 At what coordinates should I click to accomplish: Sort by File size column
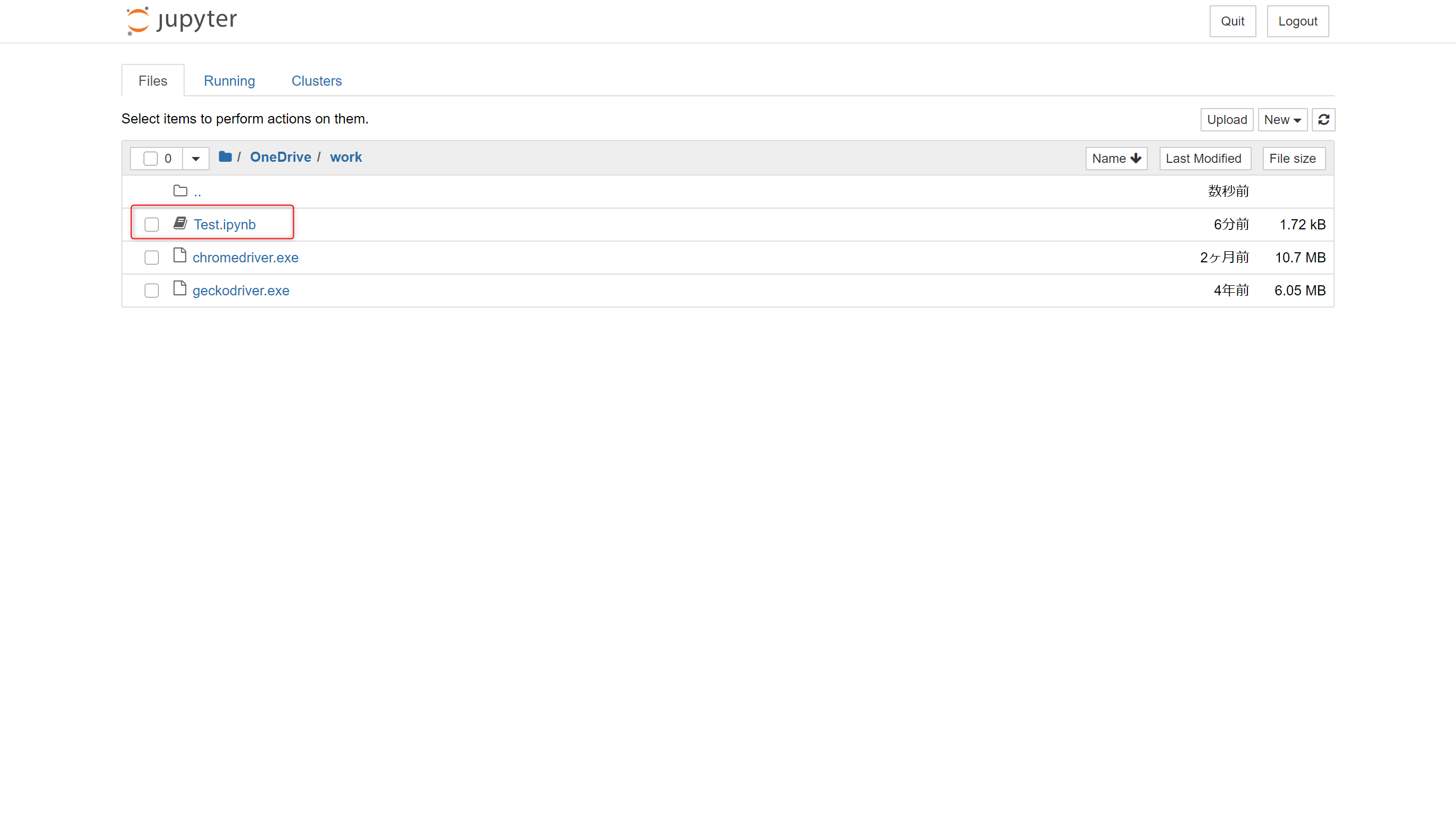click(x=1293, y=159)
